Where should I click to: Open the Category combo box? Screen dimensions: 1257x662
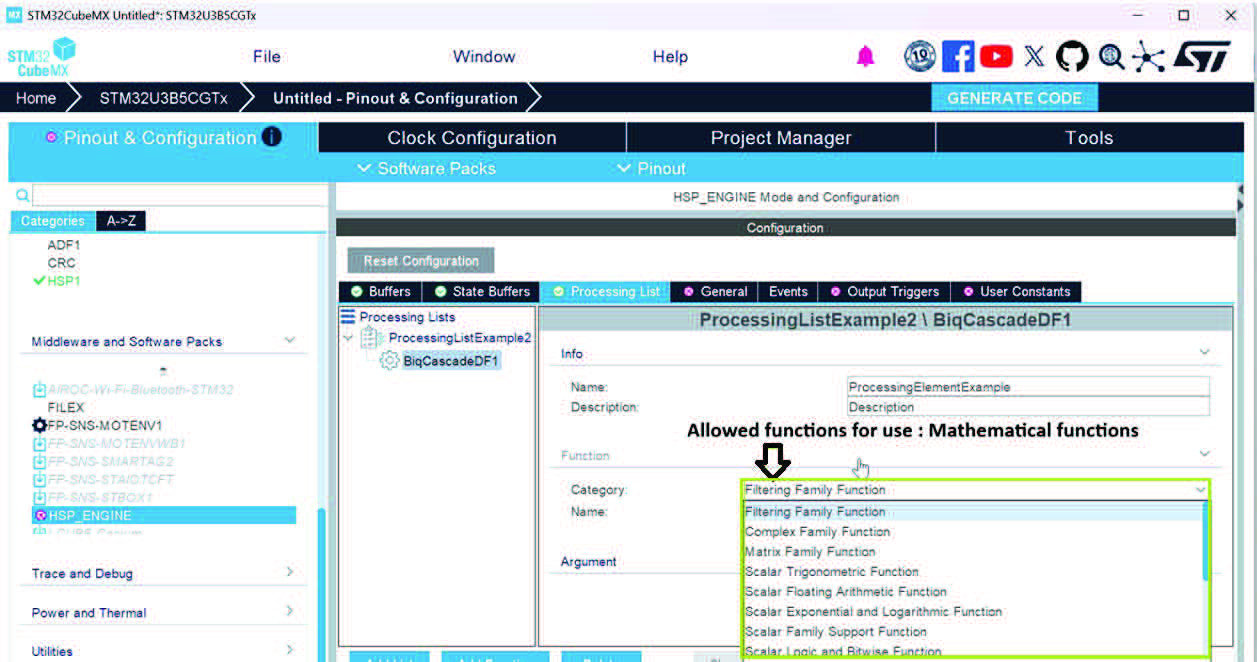tap(975, 490)
